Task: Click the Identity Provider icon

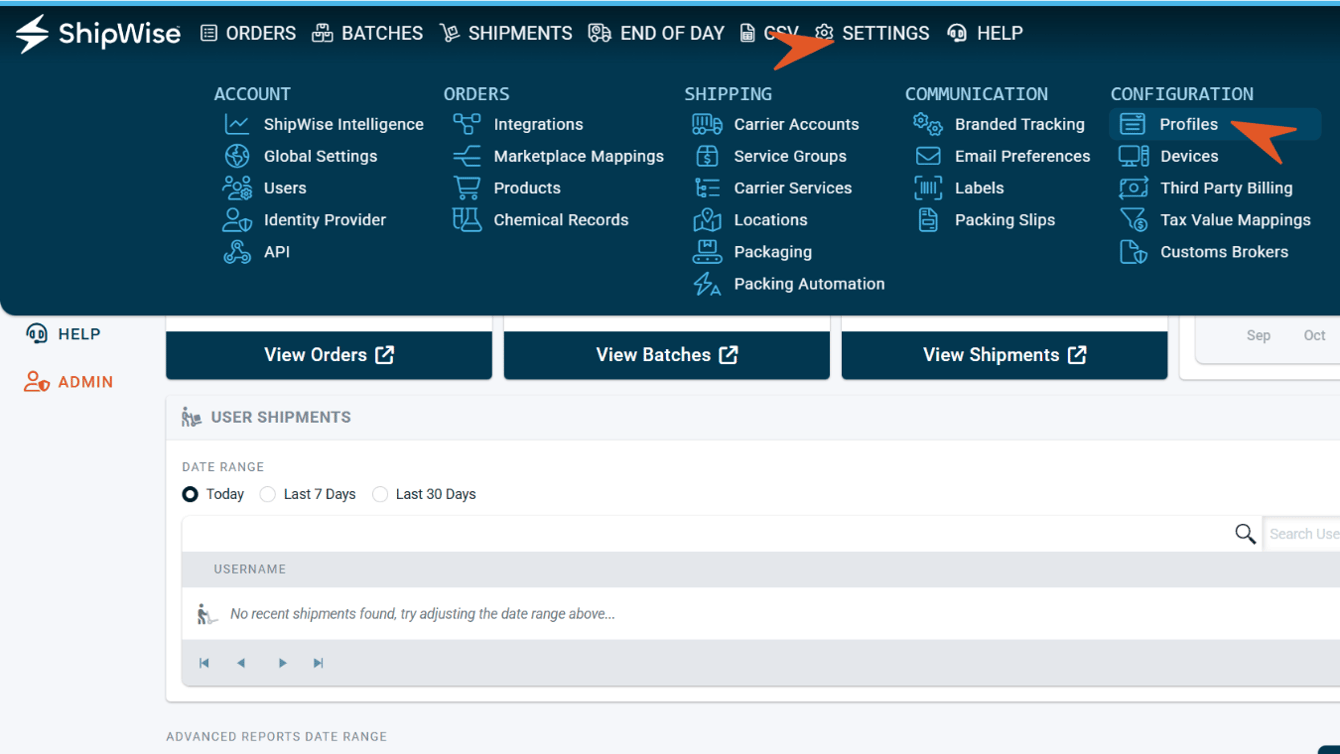Action: click(237, 220)
